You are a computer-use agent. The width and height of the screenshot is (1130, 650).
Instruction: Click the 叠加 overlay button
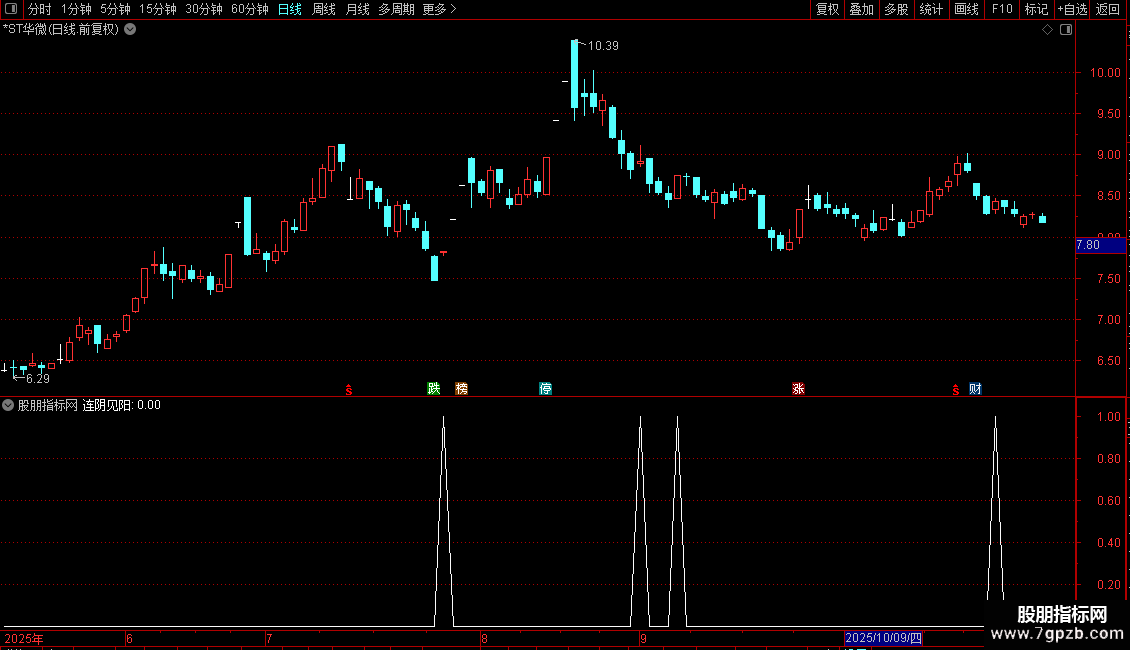(x=861, y=9)
